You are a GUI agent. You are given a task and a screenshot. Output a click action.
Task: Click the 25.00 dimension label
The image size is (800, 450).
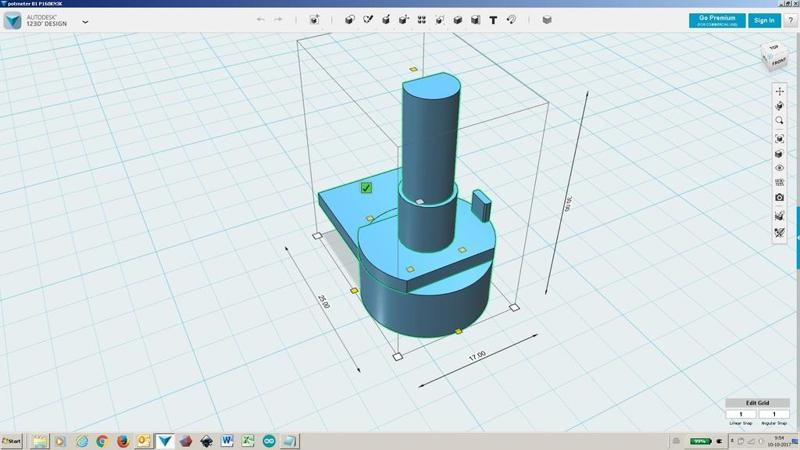323,301
